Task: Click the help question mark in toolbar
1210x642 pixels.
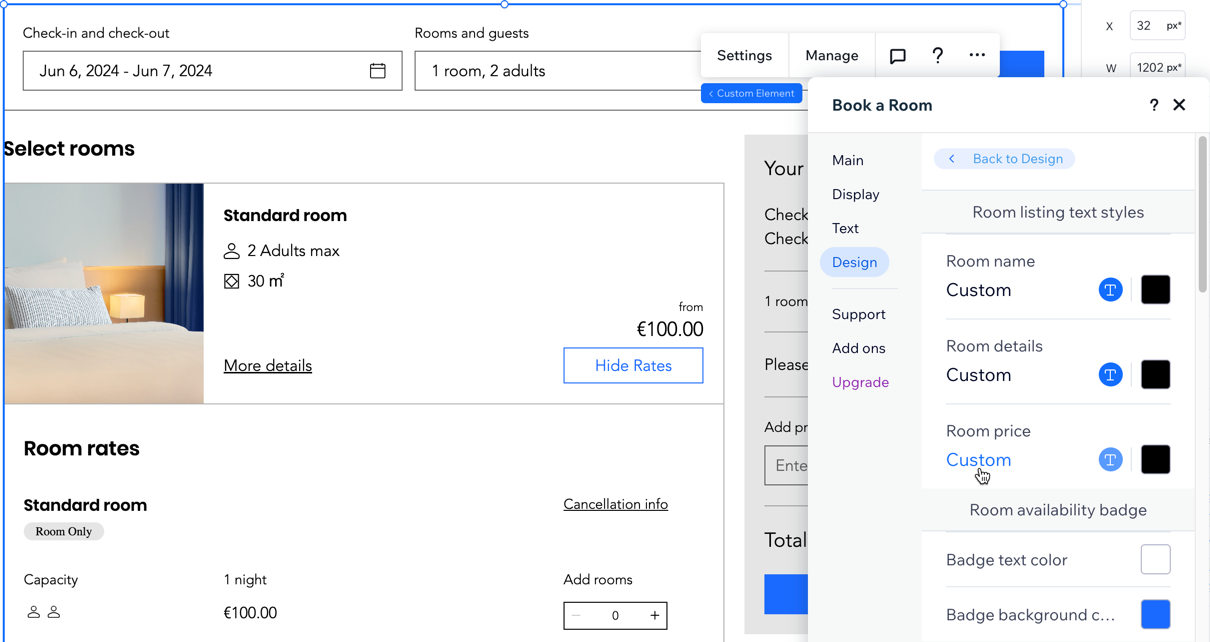Action: click(x=937, y=56)
